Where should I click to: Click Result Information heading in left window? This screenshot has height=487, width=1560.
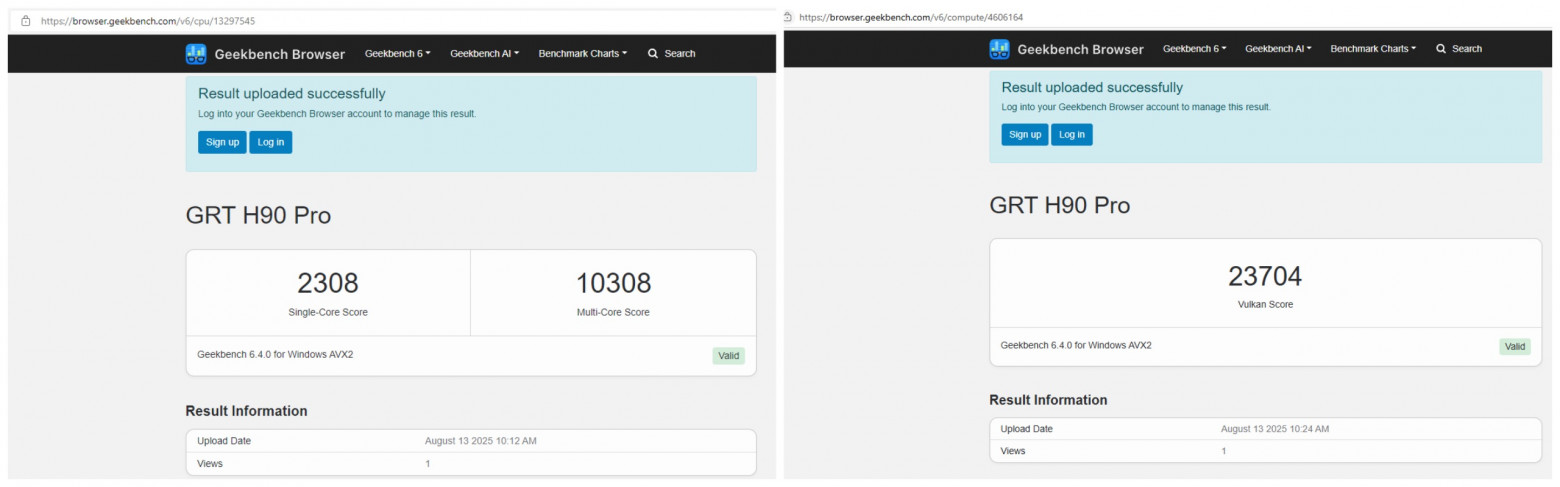247,411
